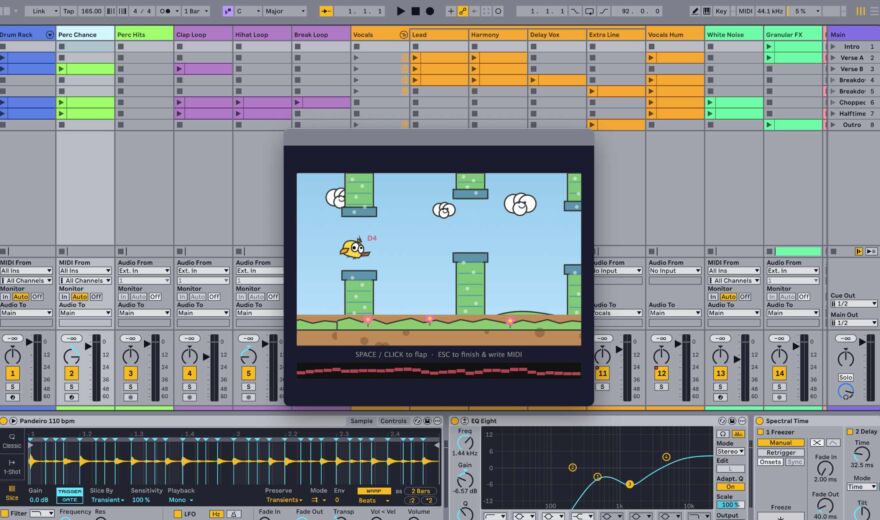Launch the first clip on Granular FX track
The image size is (880, 520).
coord(769,47)
